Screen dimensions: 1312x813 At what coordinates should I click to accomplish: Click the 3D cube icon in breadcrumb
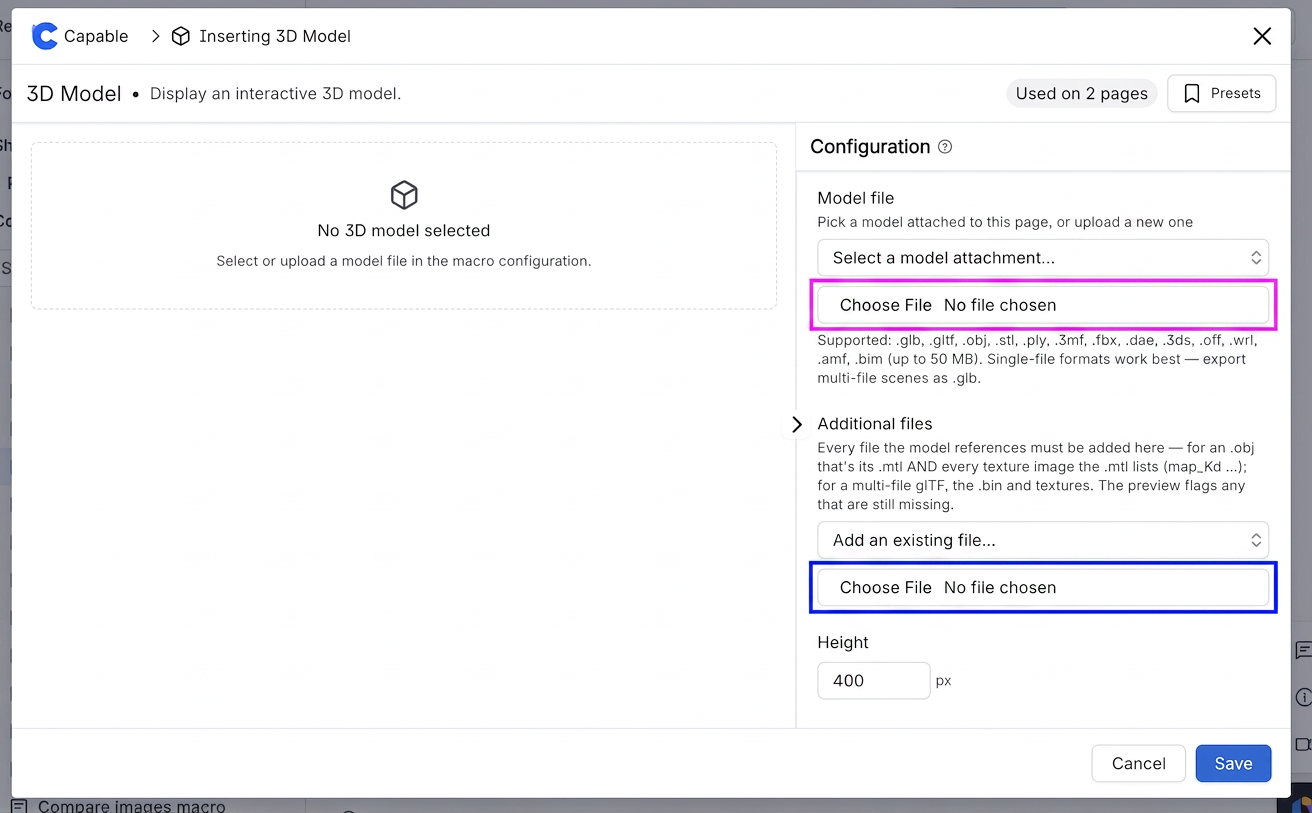click(x=181, y=36)
